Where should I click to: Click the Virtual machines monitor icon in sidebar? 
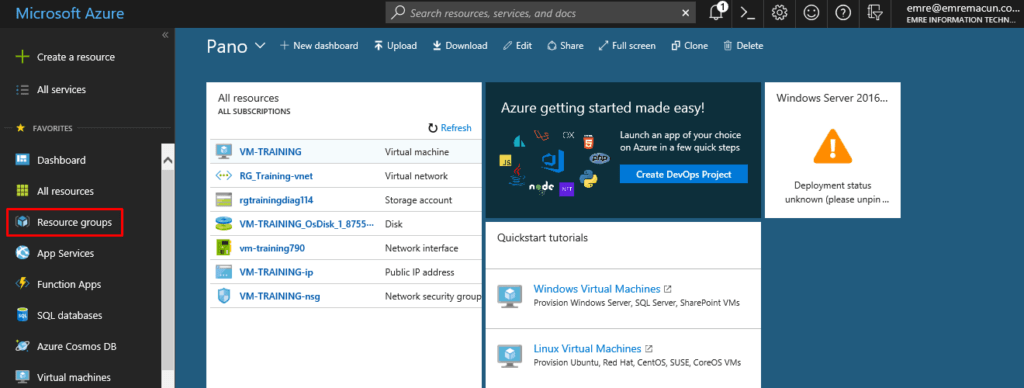pos(23,378)
